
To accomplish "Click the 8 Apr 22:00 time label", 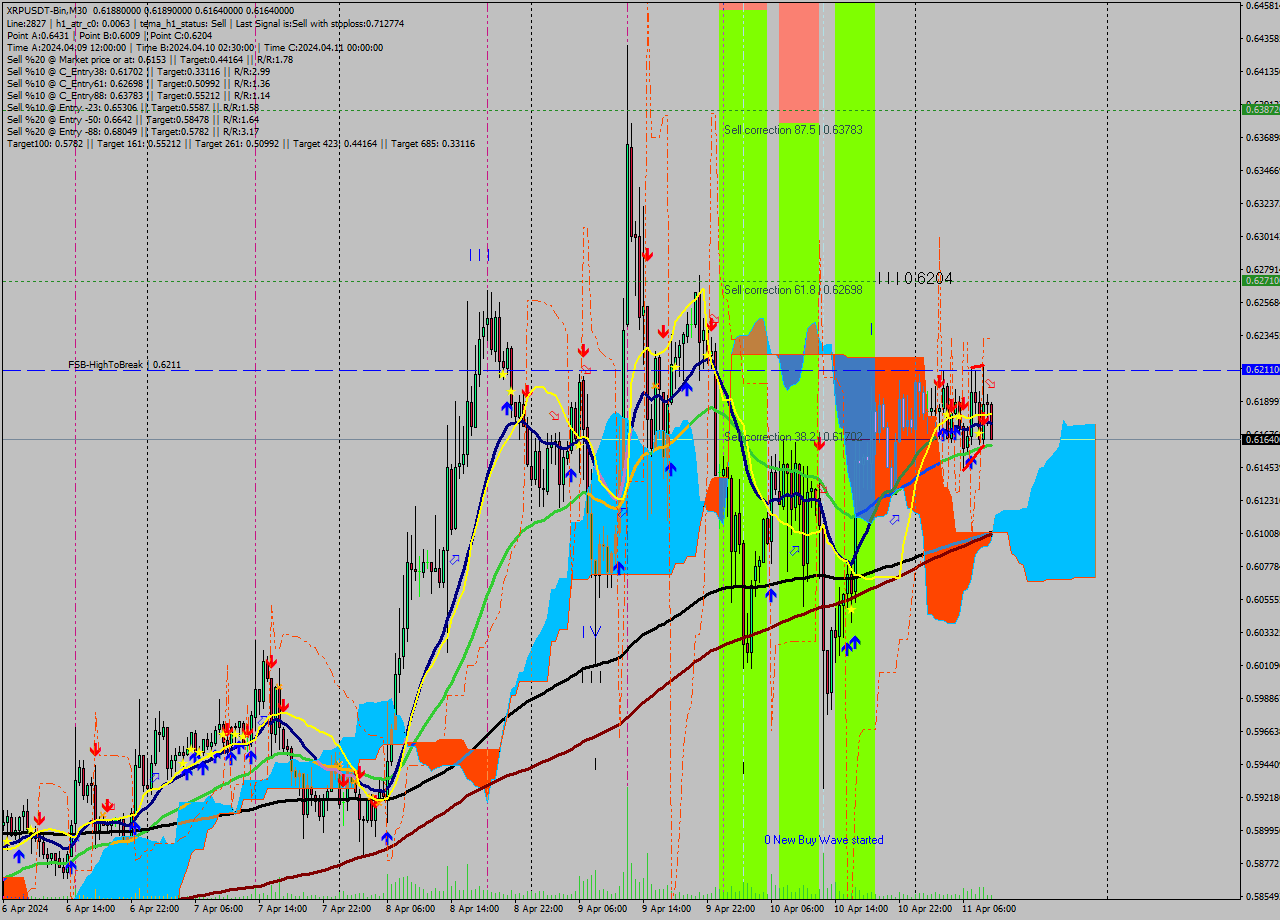I will (x=537, y=909).
